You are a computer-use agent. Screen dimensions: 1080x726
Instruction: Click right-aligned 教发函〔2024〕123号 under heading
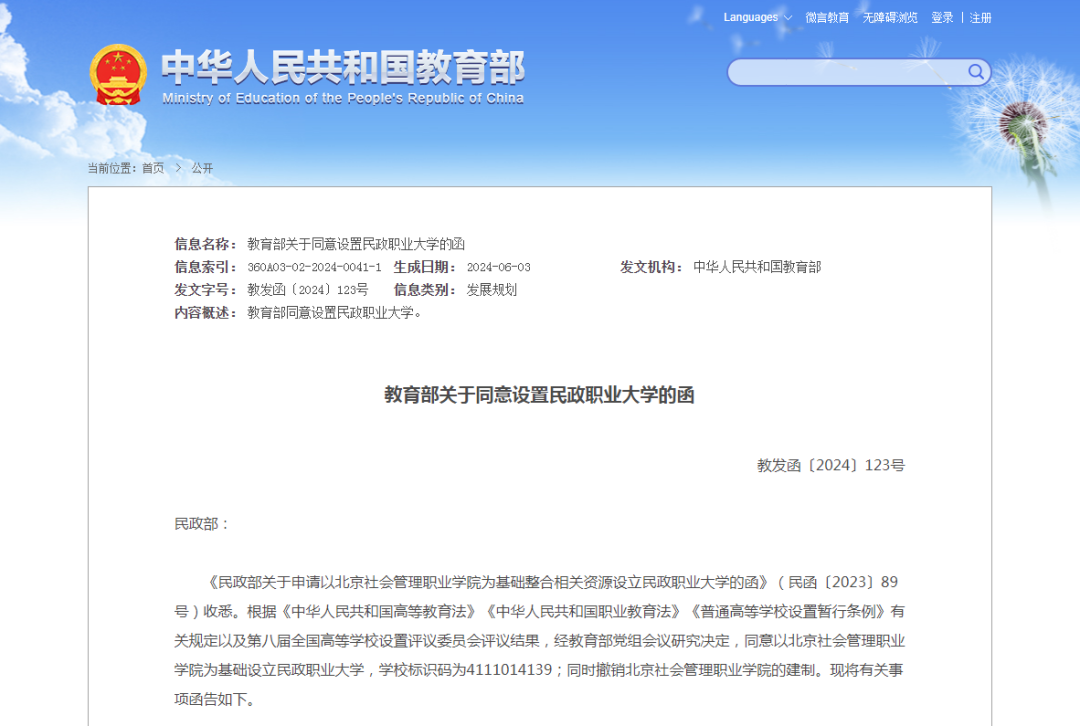(831, 466)
